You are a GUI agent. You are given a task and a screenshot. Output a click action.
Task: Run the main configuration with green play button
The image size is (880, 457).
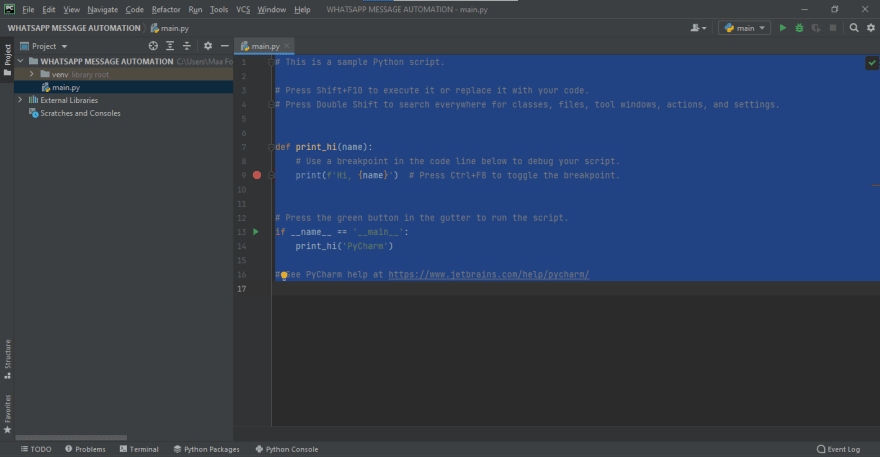click(782, 28)
